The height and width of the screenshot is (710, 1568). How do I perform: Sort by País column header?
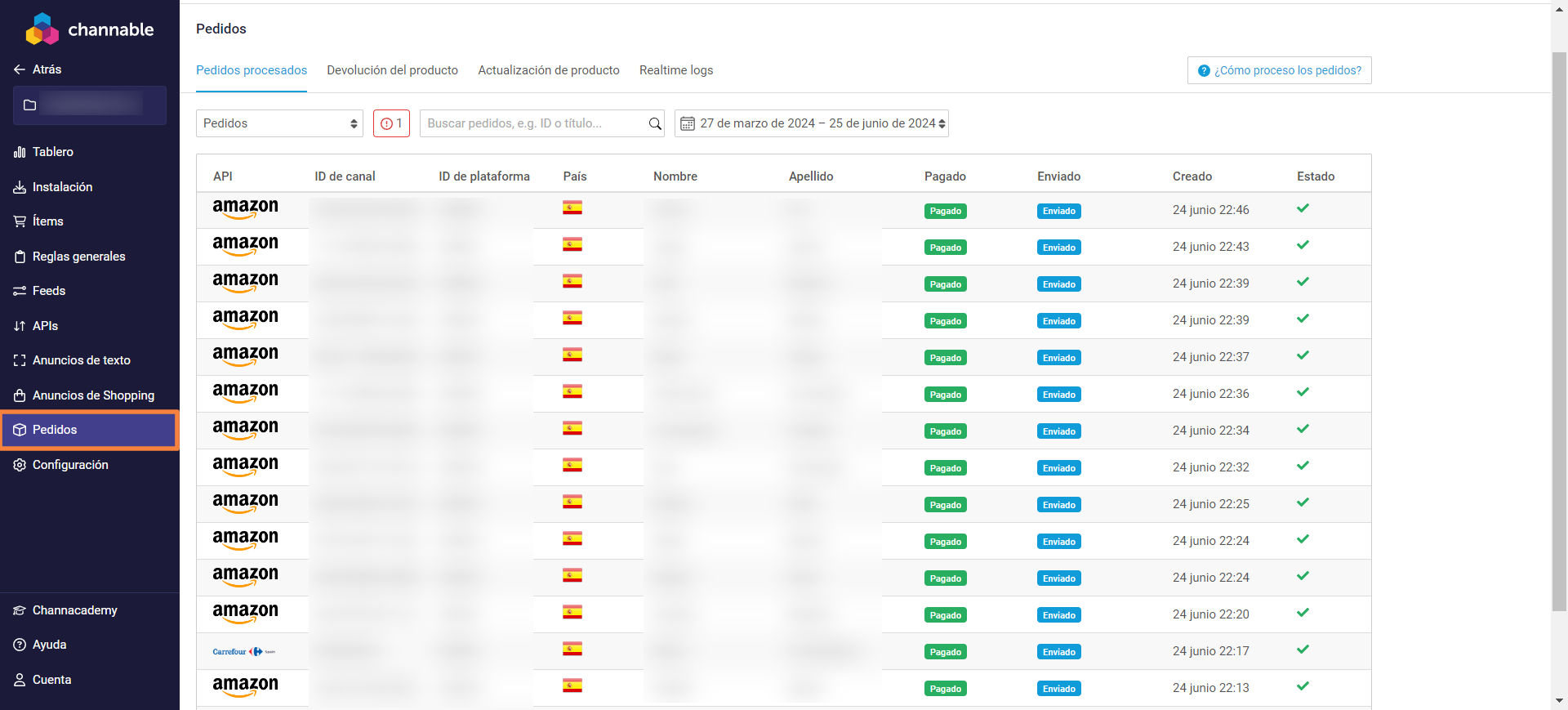pyautogui.click(x=575, y=176)
